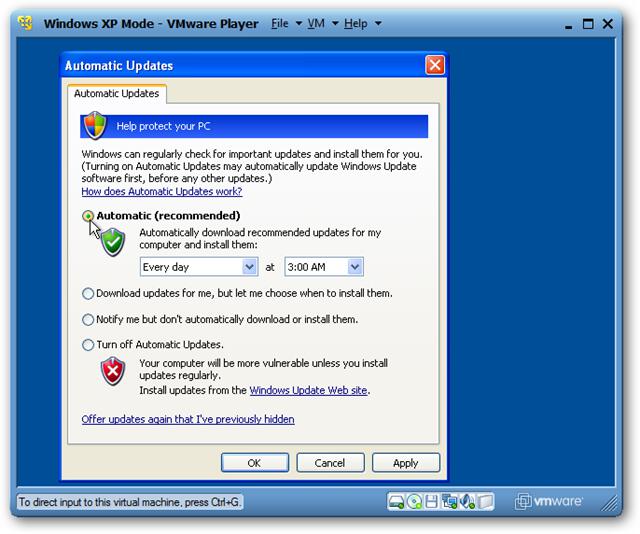The width and height of the screenshot is (640, 534).
Task: Click the VMware Player app icon in title bar
Action: [26, 23]
